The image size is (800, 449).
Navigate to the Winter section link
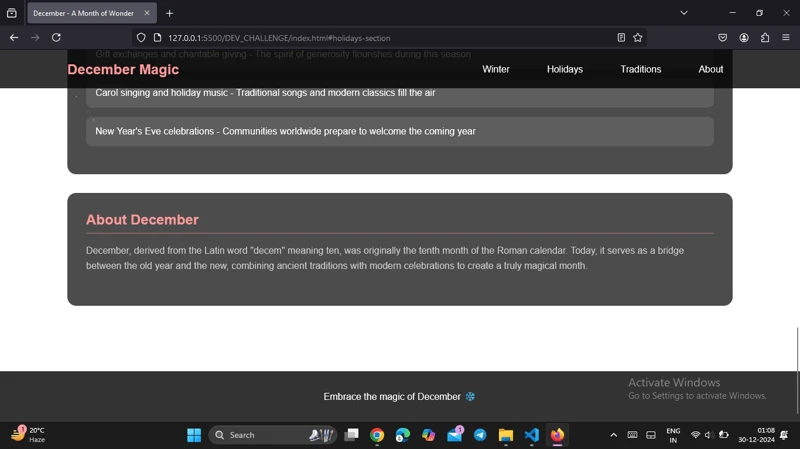pyautogui.click(x=496, y=69)
